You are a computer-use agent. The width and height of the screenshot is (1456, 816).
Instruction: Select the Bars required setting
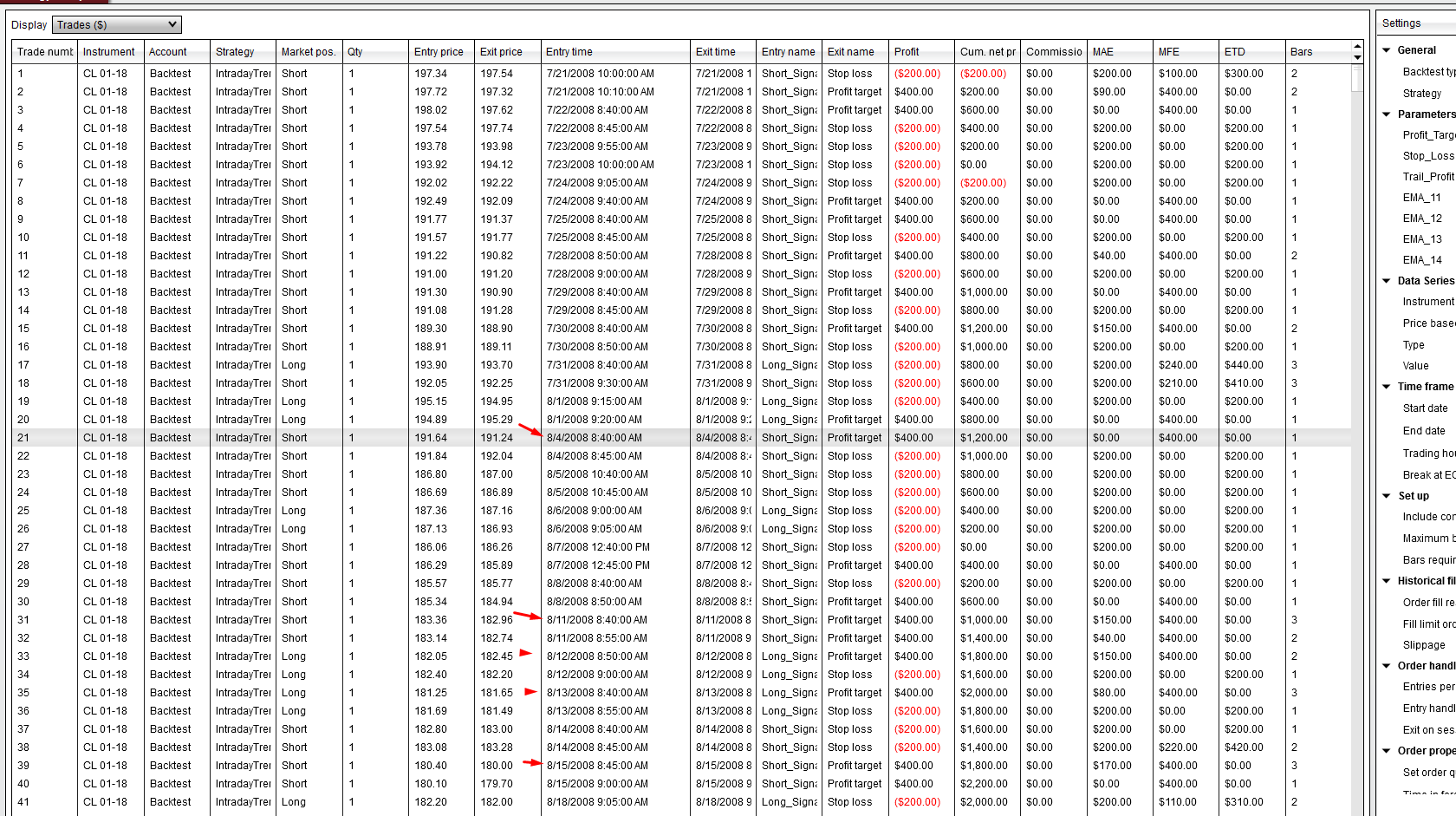point(1429,560)
